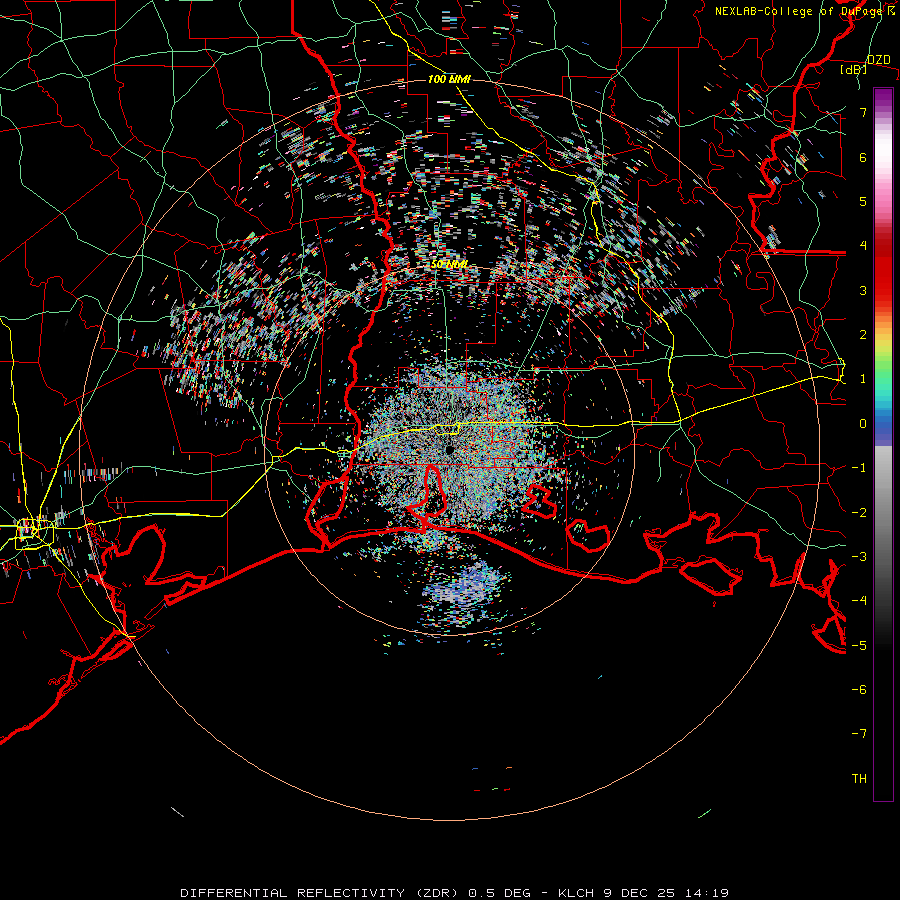This screenshot has height=900, width=900.
Task: Select the 6 dB tick label on scale
Action: [863, 157]
